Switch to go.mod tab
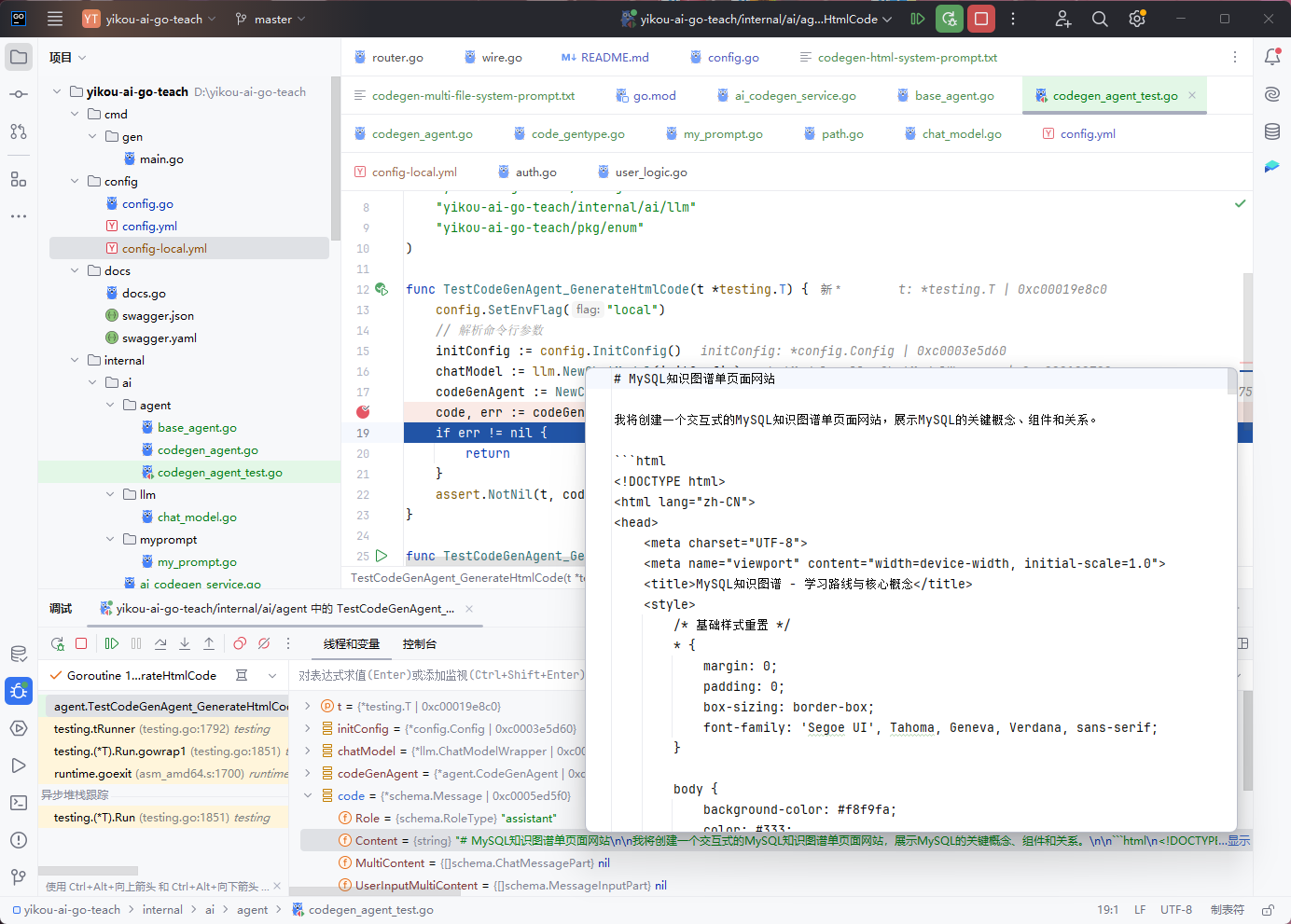Screen dimensions: 1291x924 coord(645,96)
